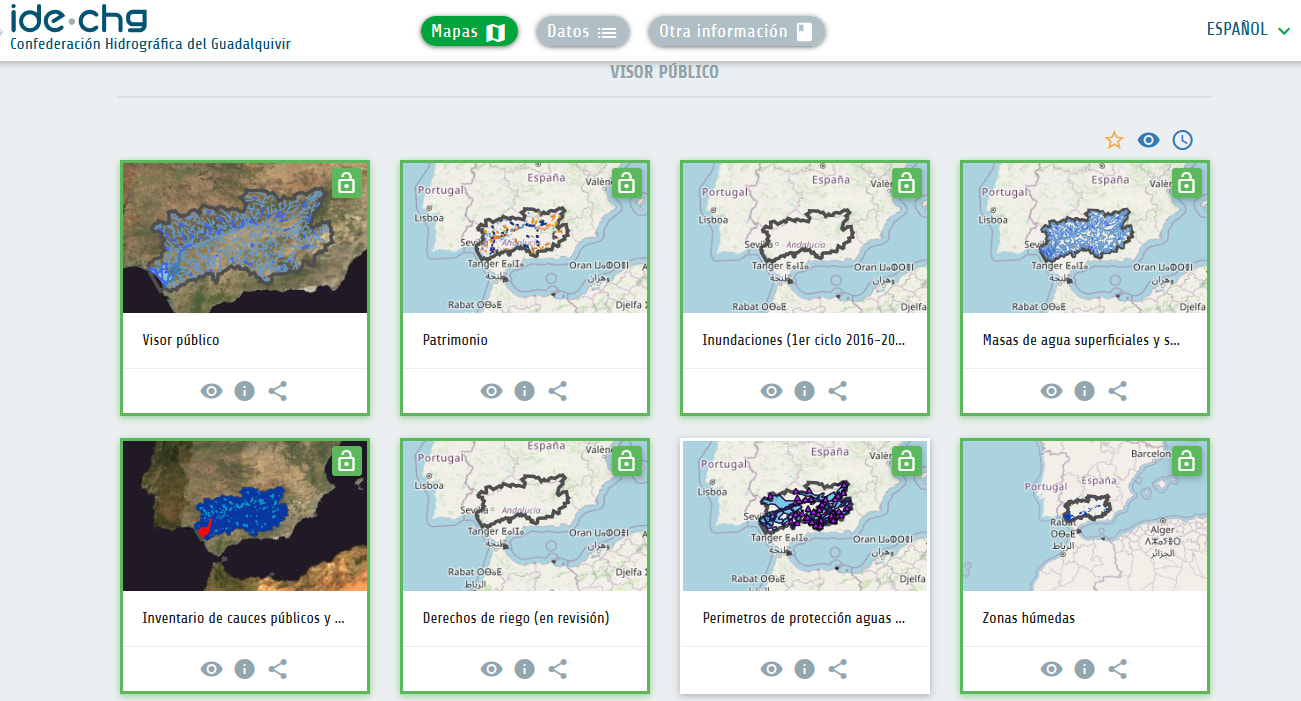Click eye icon on Perímetros de protección card
The width and height of the screenshot is (1301, 701).
(x=771, y=669)
